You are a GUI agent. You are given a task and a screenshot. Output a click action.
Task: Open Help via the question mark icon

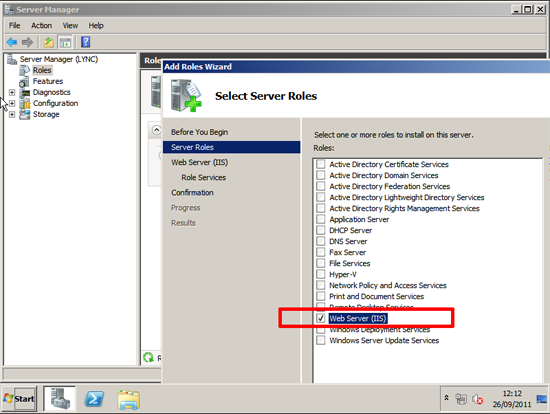(86, 42)
